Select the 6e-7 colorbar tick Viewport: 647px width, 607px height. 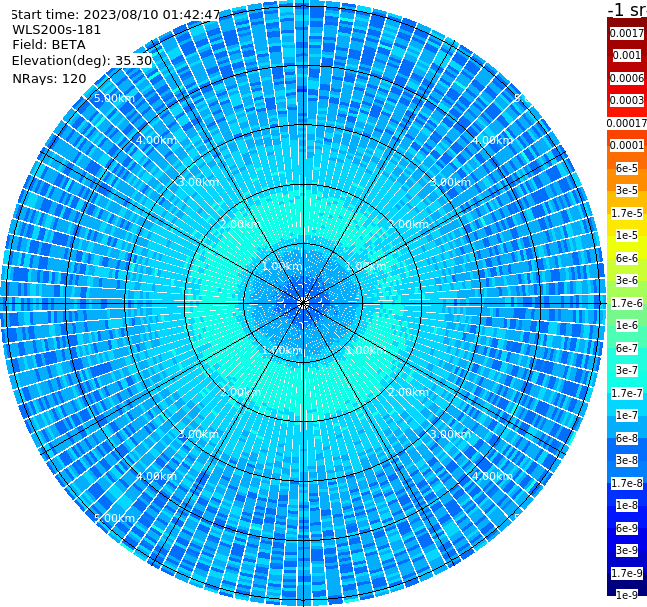click(x=627, y=348)
